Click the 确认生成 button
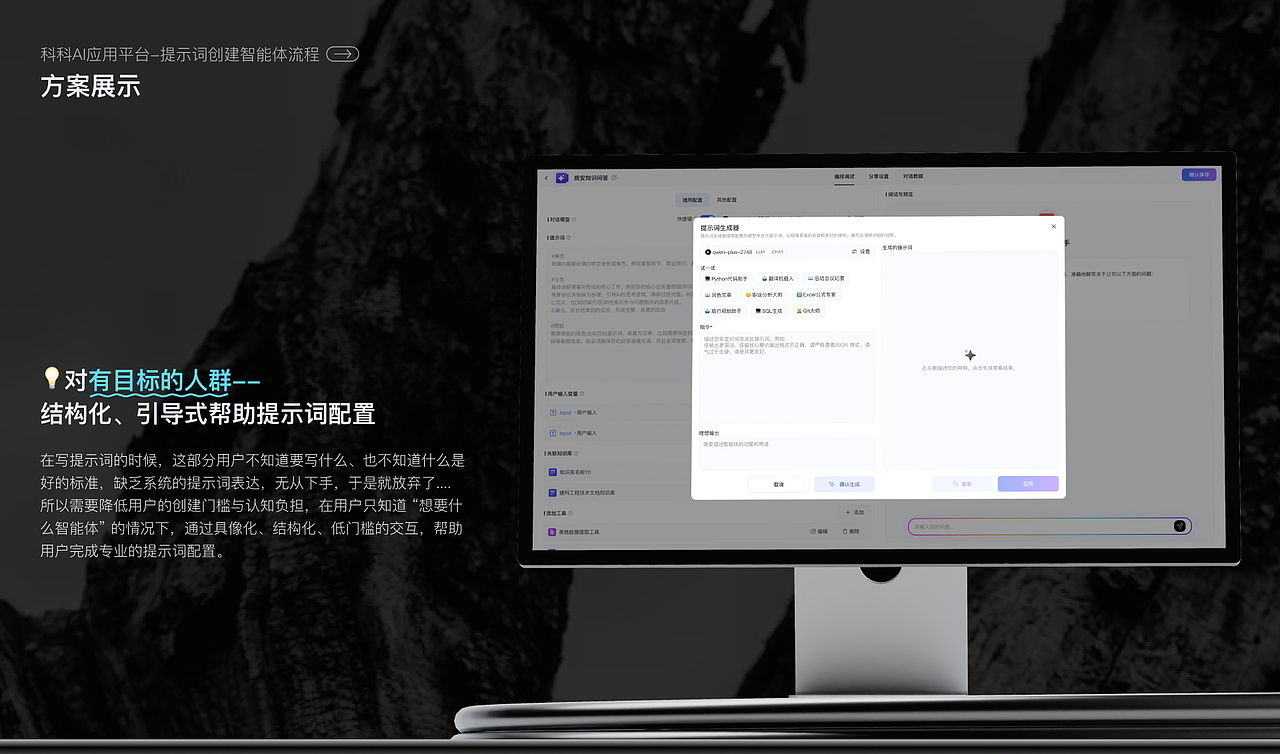The height and width of the screenshot is (754, 1280). point(844,484)
